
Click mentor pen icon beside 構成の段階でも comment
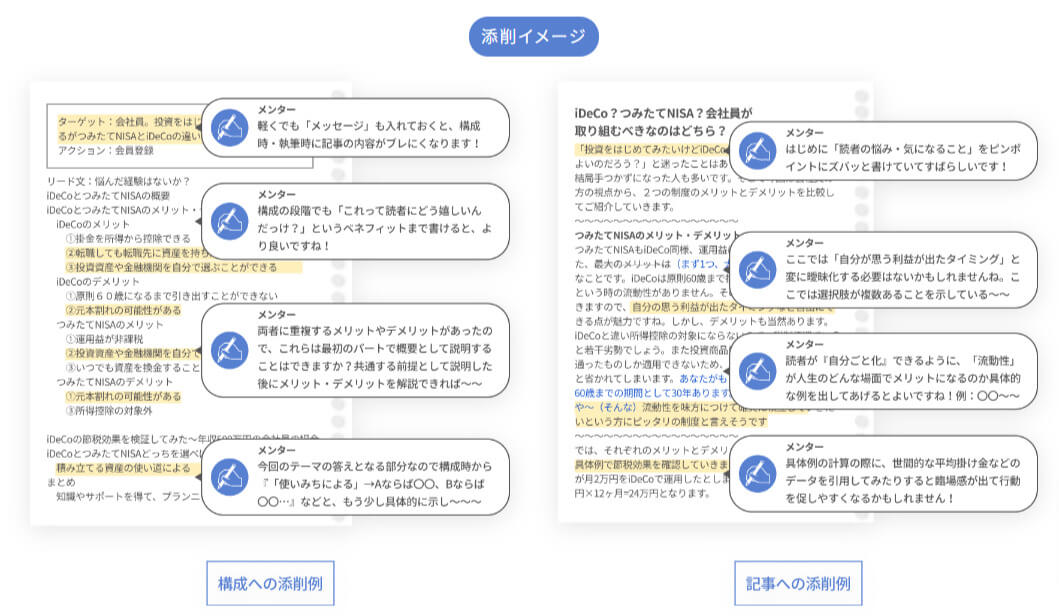pyautogui.click(x=230, y=221)
